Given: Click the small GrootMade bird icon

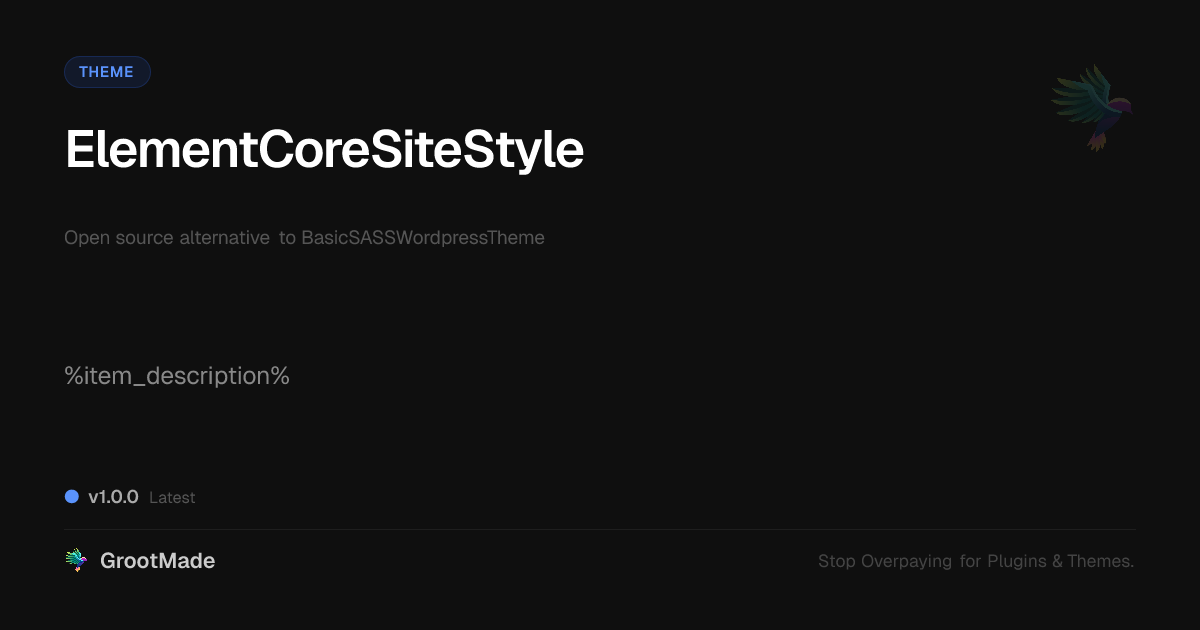Looking at the screenshot, I should 76,561.
